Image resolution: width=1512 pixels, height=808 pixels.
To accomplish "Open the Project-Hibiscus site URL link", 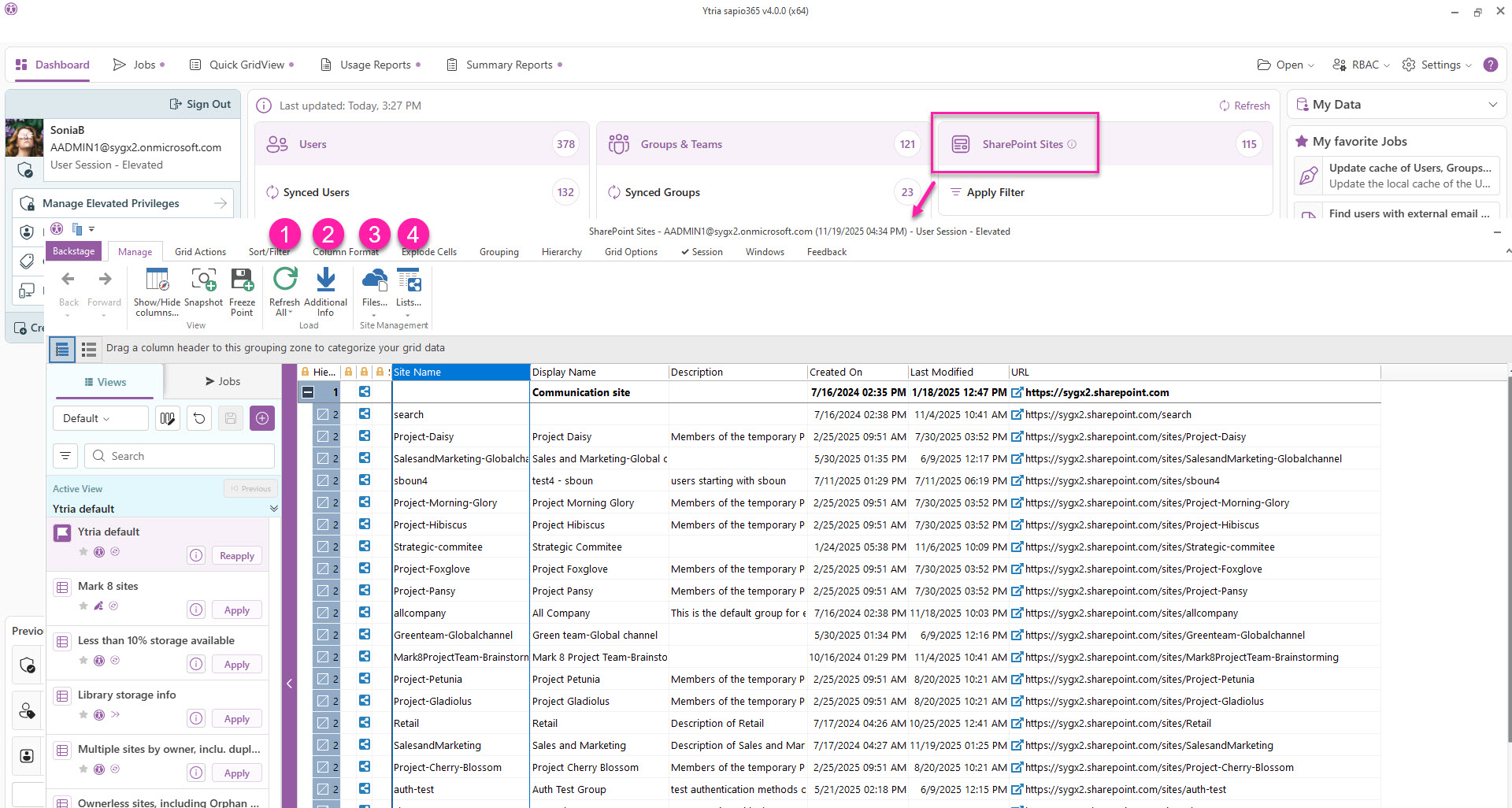I will click(1142, 525).
